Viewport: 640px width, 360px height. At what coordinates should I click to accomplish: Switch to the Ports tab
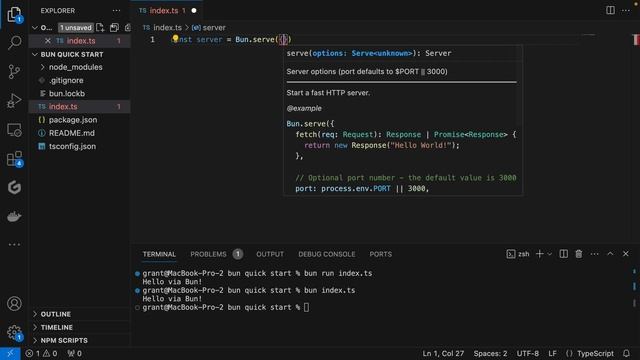(380, 254)
